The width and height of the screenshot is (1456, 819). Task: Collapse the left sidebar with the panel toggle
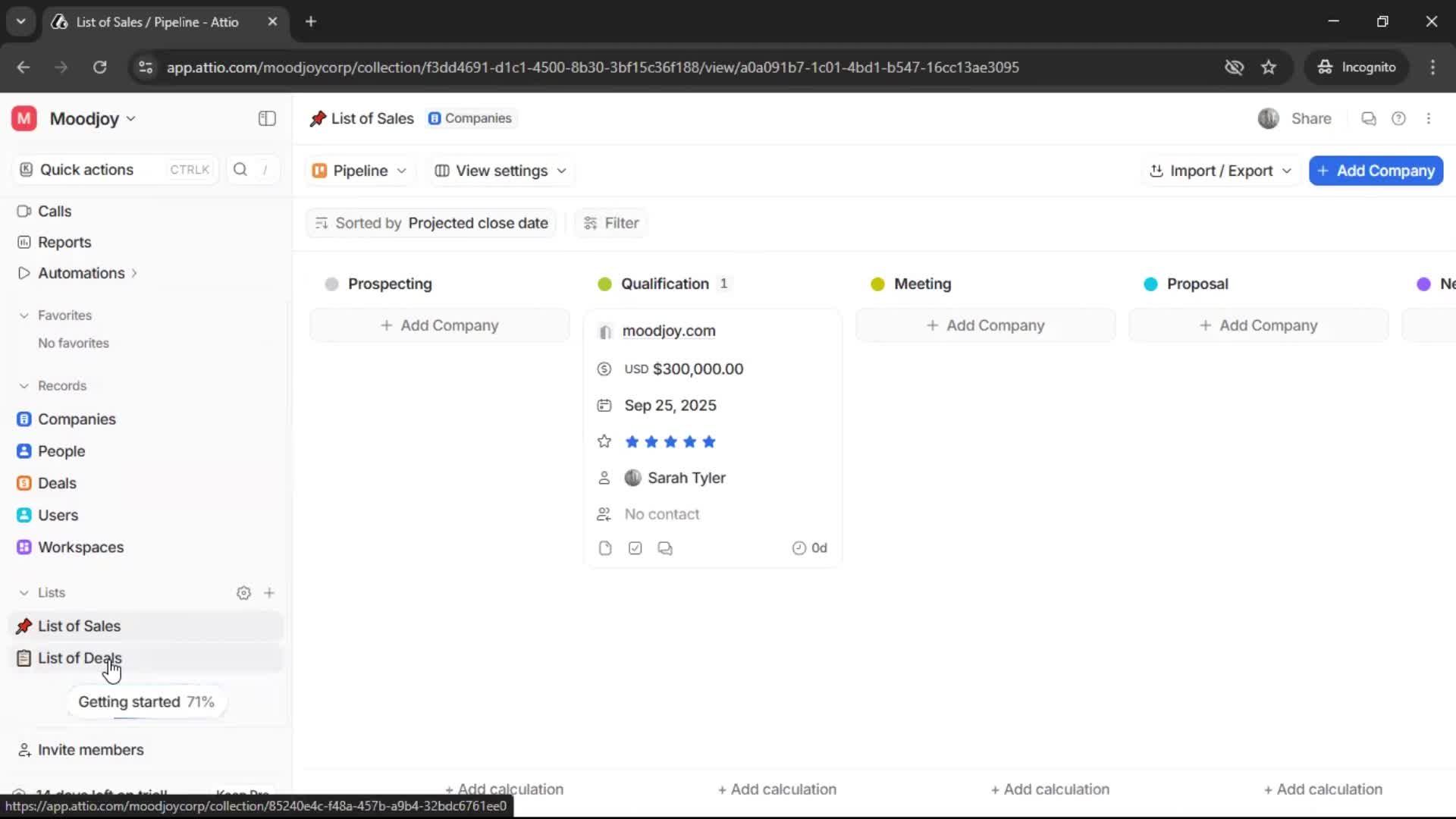266,118
